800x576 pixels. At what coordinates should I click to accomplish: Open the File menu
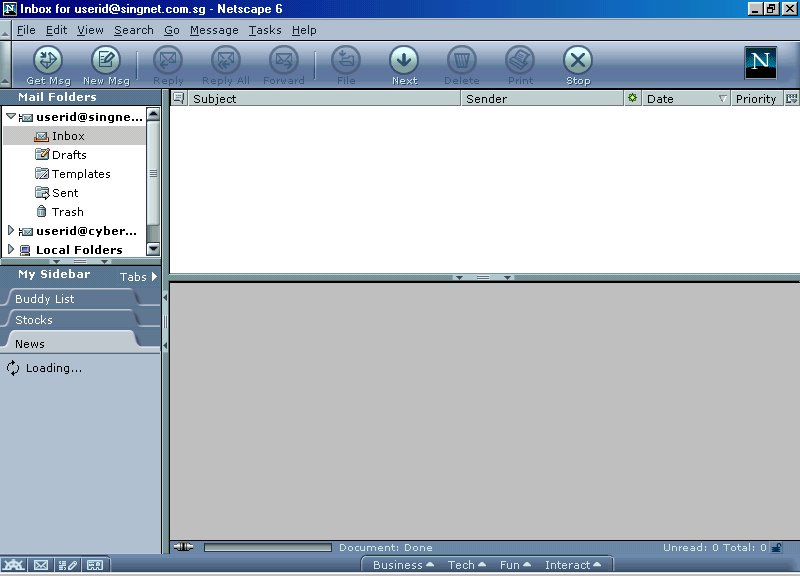[26, 30]
